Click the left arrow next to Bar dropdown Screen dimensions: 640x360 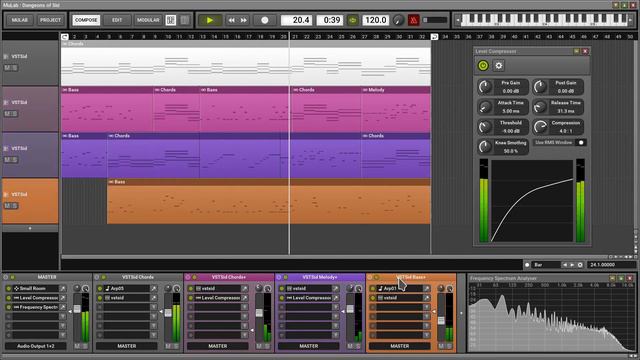tap(565, 265)
